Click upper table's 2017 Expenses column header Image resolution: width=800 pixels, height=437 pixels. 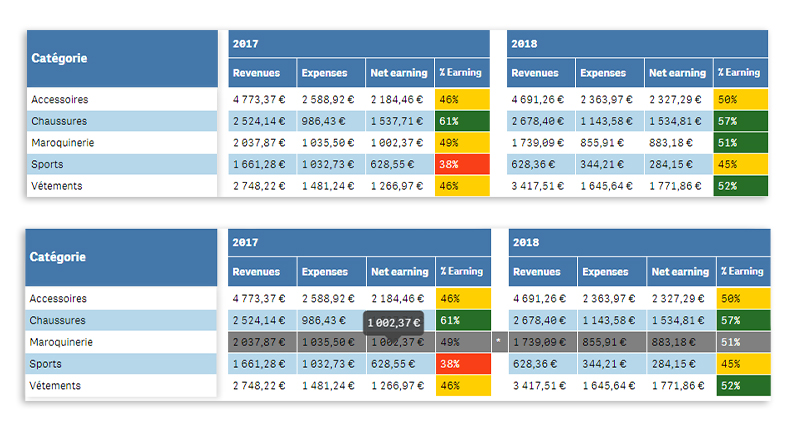[x=331, y=73]
